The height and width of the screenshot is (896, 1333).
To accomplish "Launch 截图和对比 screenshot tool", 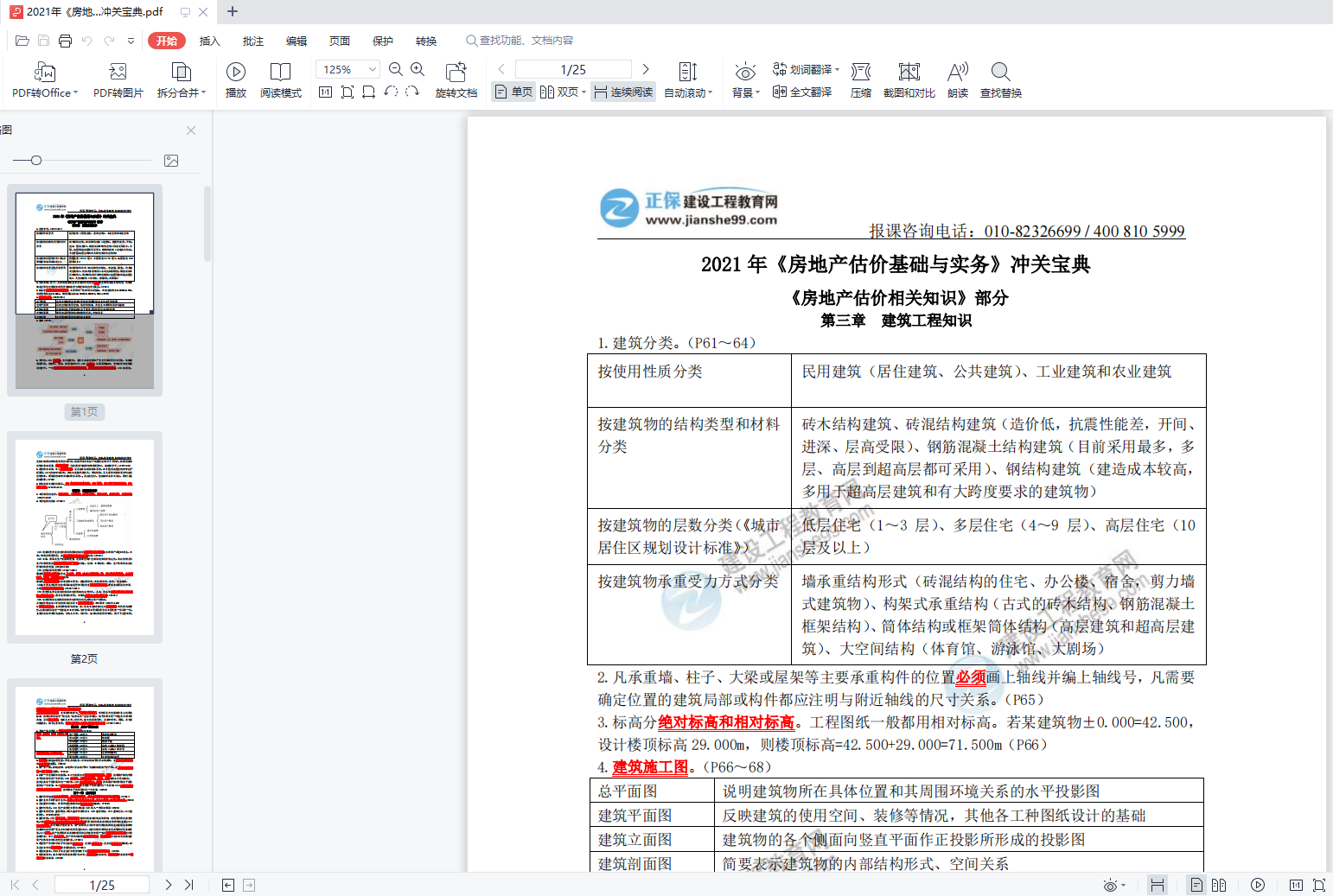I will [x=909, y=79].
